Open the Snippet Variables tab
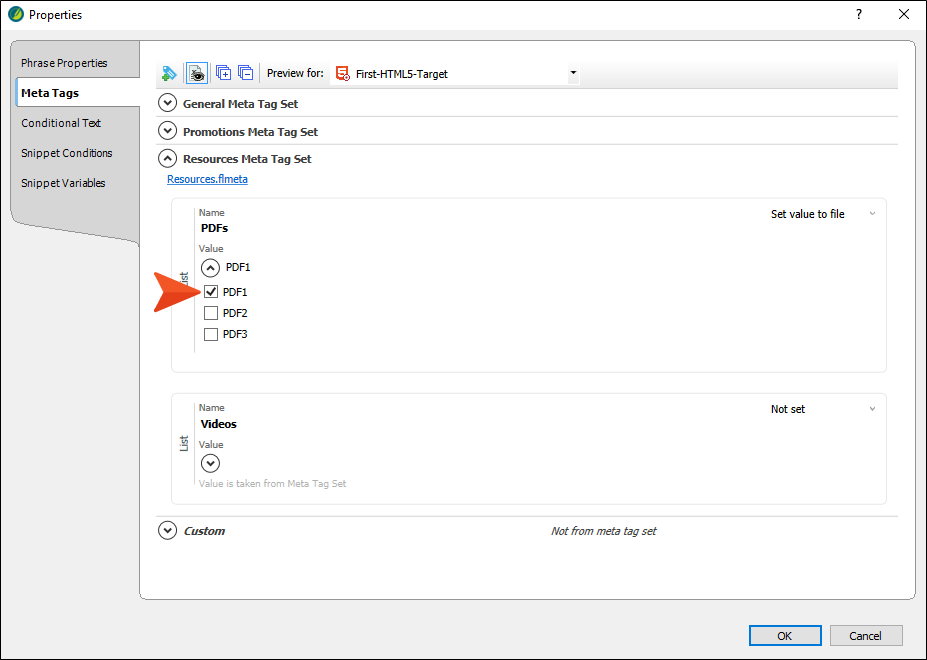This screenshot has width=927, height=660. (63, 183)
